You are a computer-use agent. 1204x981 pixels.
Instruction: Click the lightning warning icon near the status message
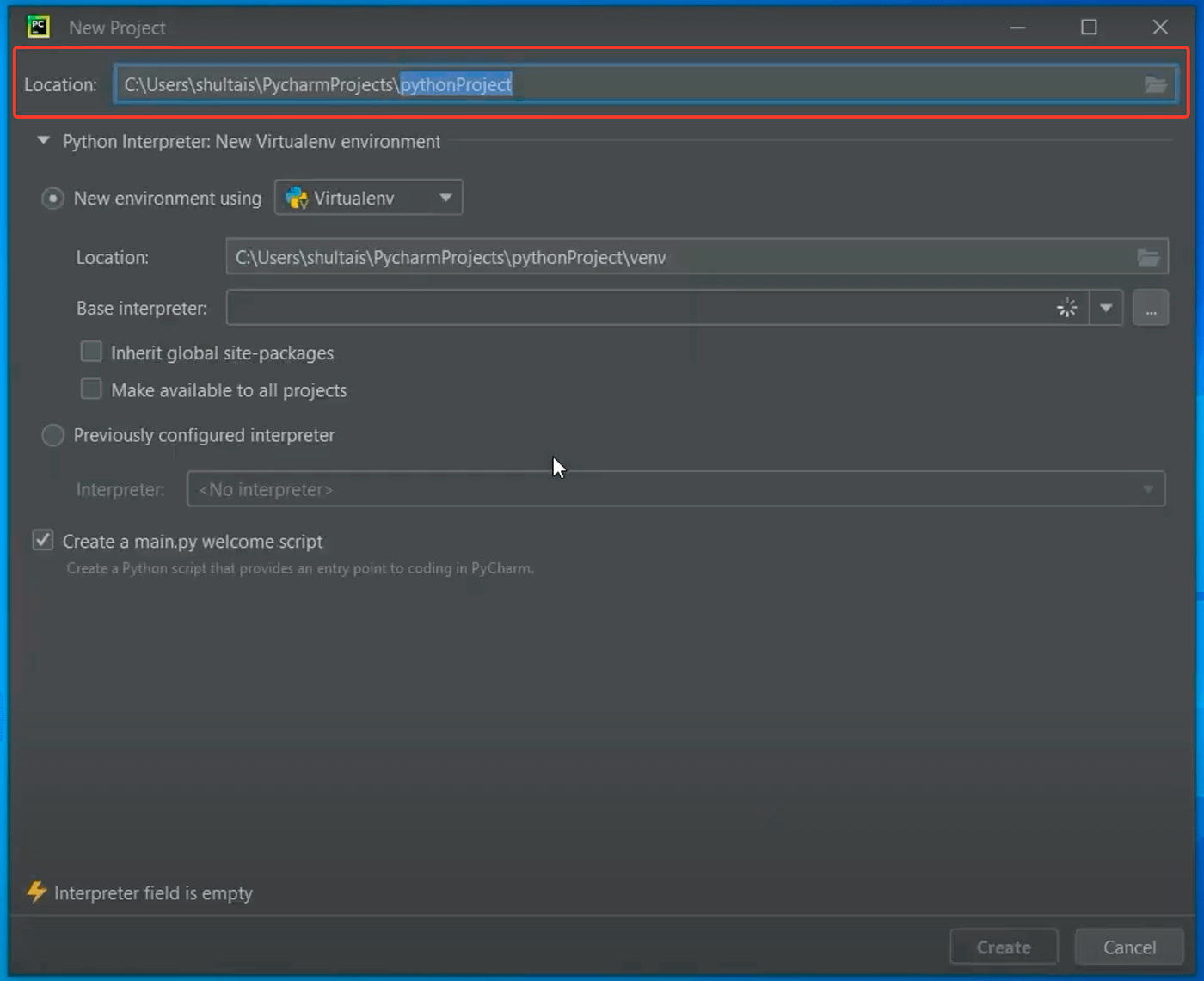tap(38, 892)
